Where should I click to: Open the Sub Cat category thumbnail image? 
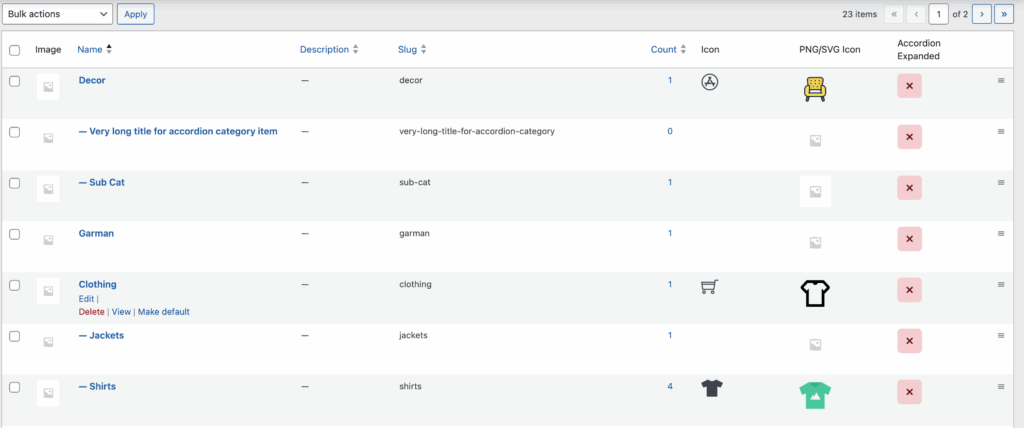[x=48, y=189]
